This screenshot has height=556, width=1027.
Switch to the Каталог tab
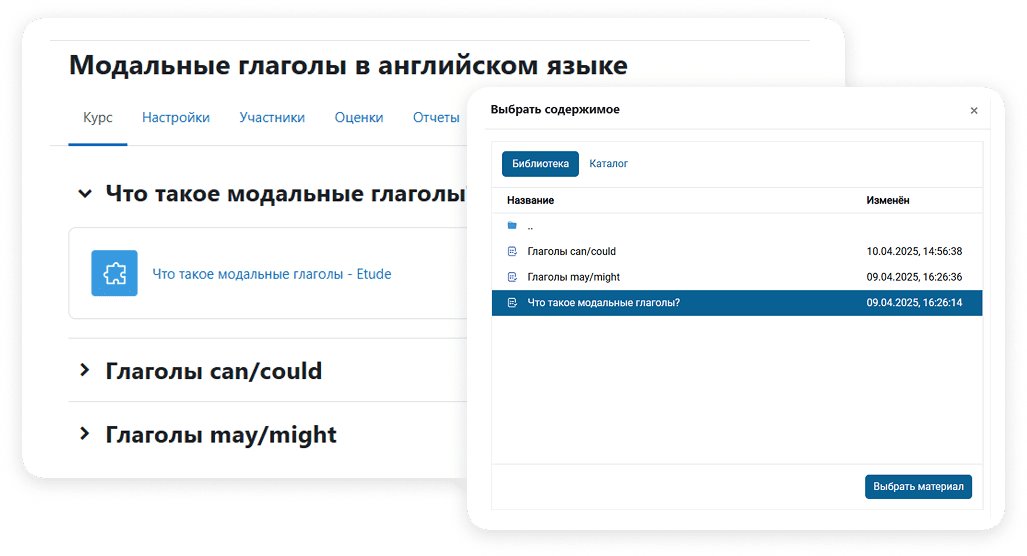[608, 164]
